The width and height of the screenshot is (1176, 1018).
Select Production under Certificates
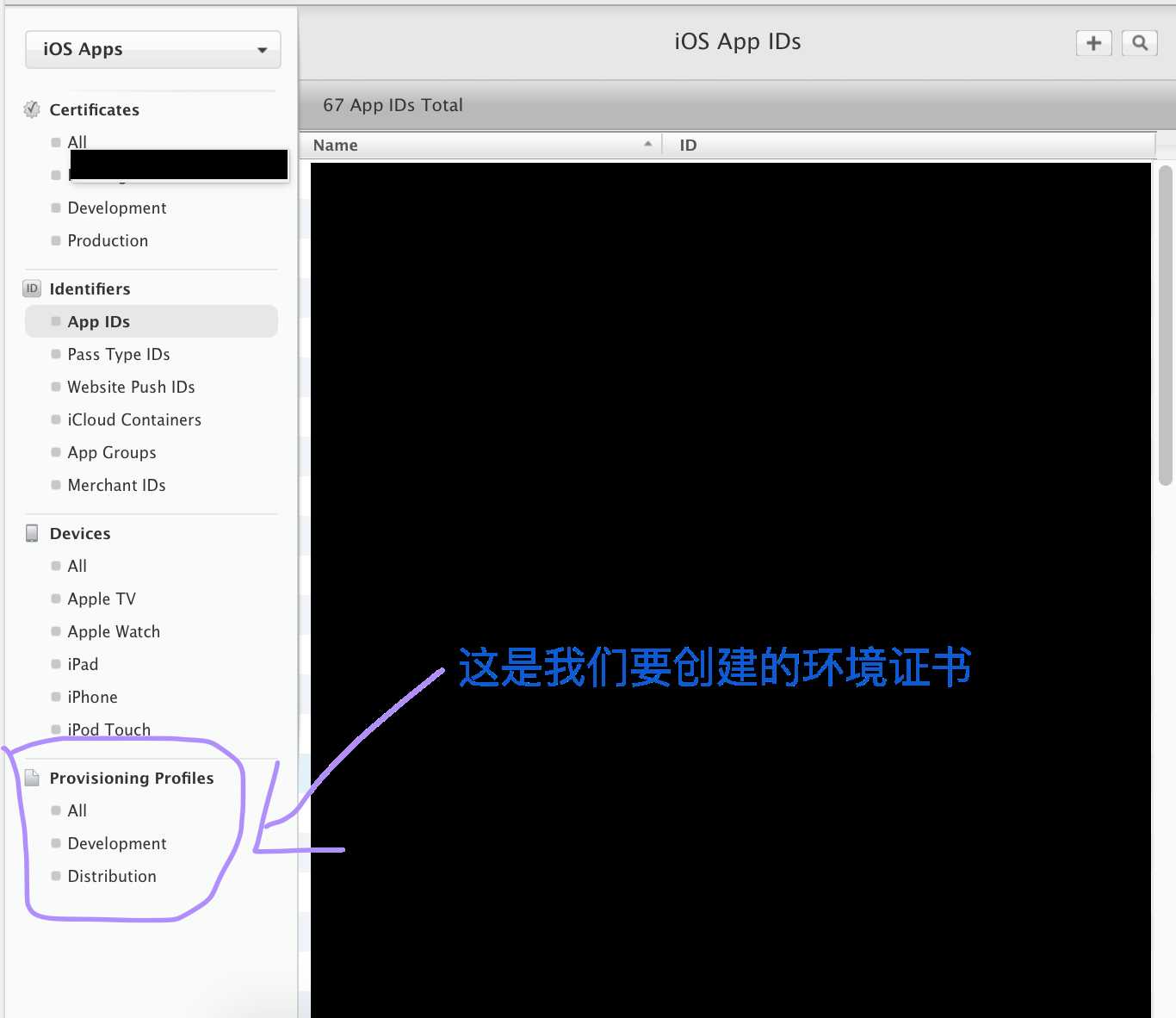click(108, 240)
